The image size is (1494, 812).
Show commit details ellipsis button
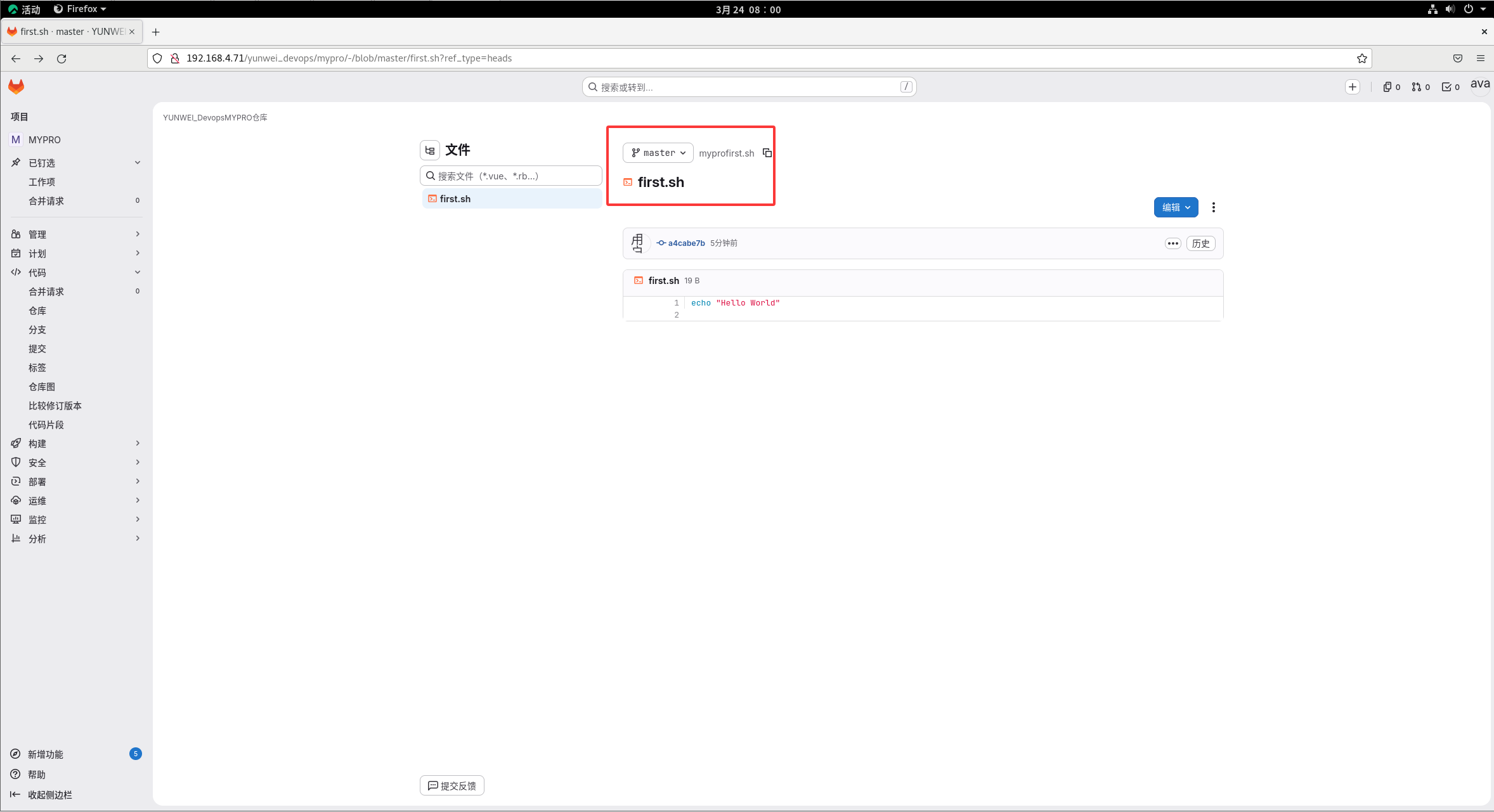pyautogui.click(x=1172, y=243)
